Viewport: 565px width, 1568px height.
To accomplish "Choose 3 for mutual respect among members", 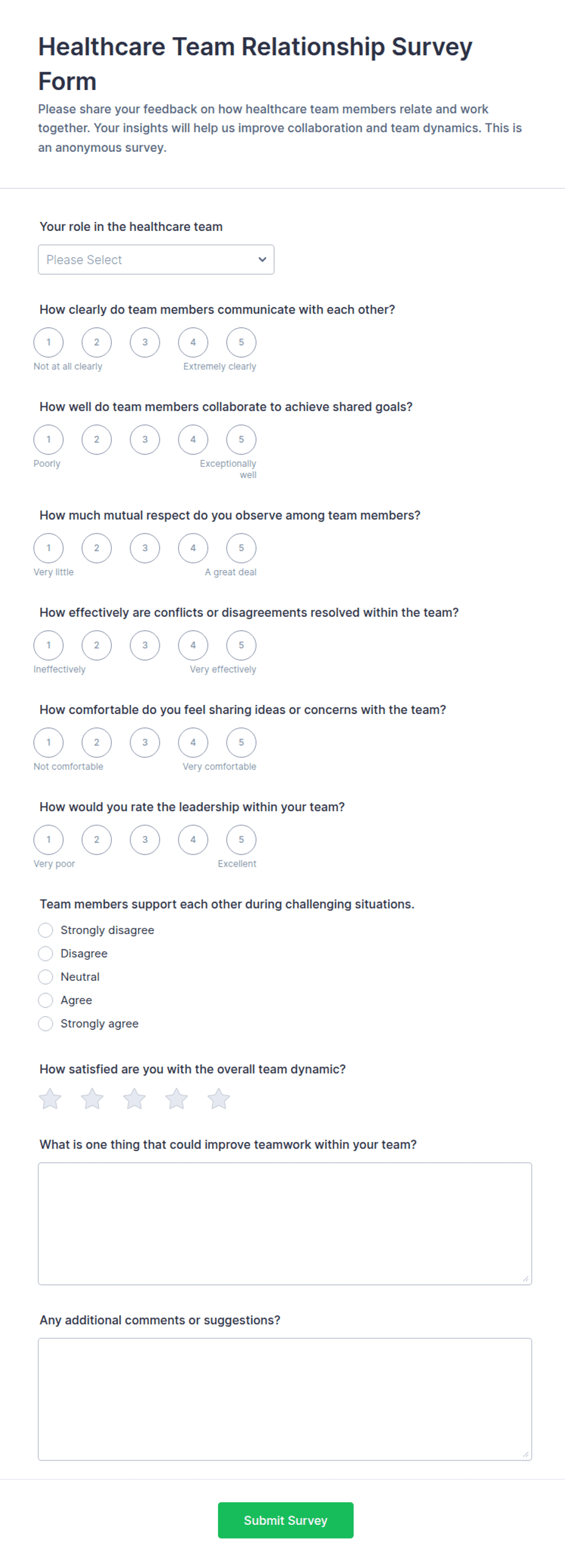I will (145, 548).
